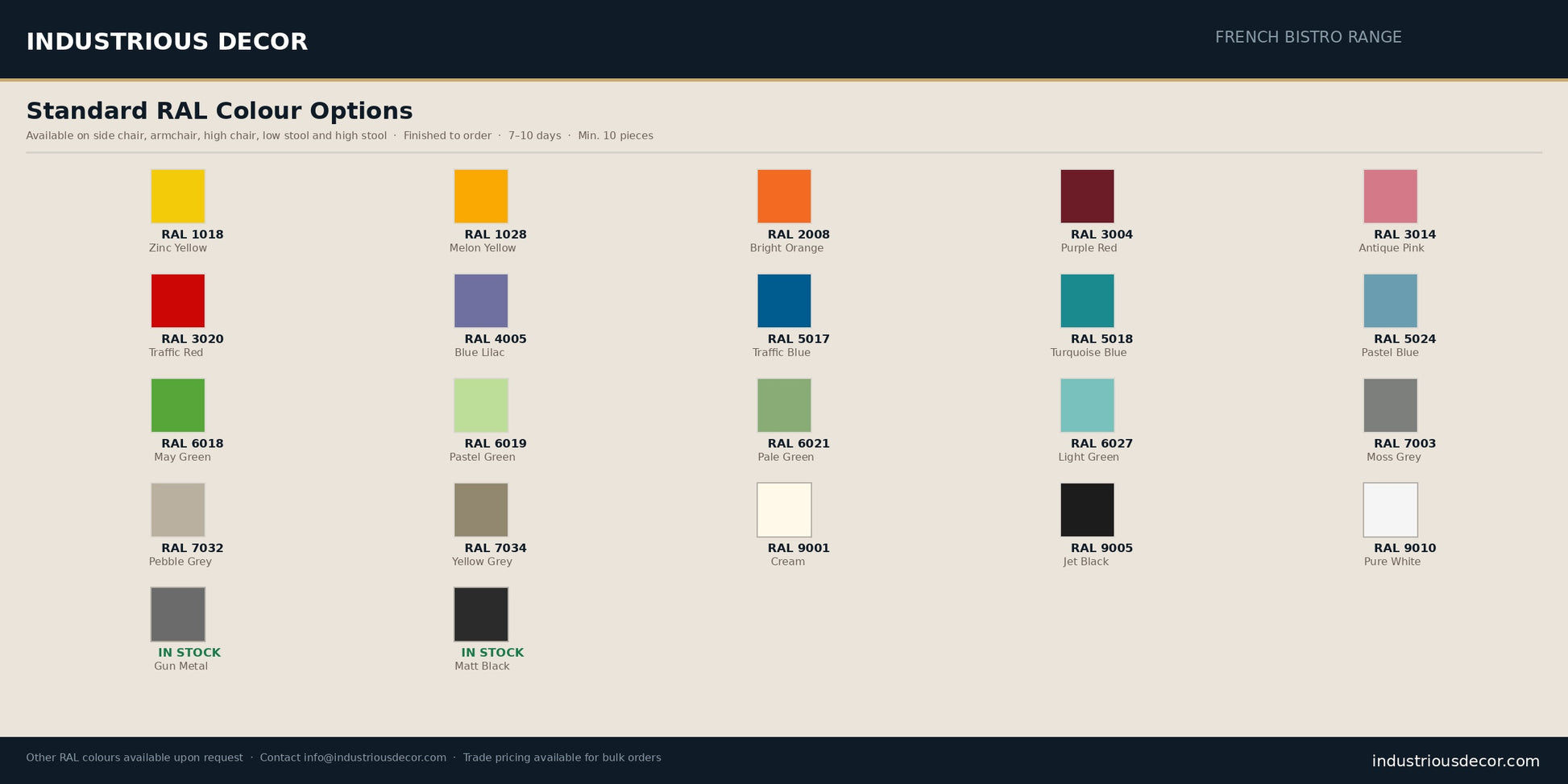Screen dimensions: 1568x784
Task: Click the 'RAL 1018' code label
Action: tap(193, 234)
